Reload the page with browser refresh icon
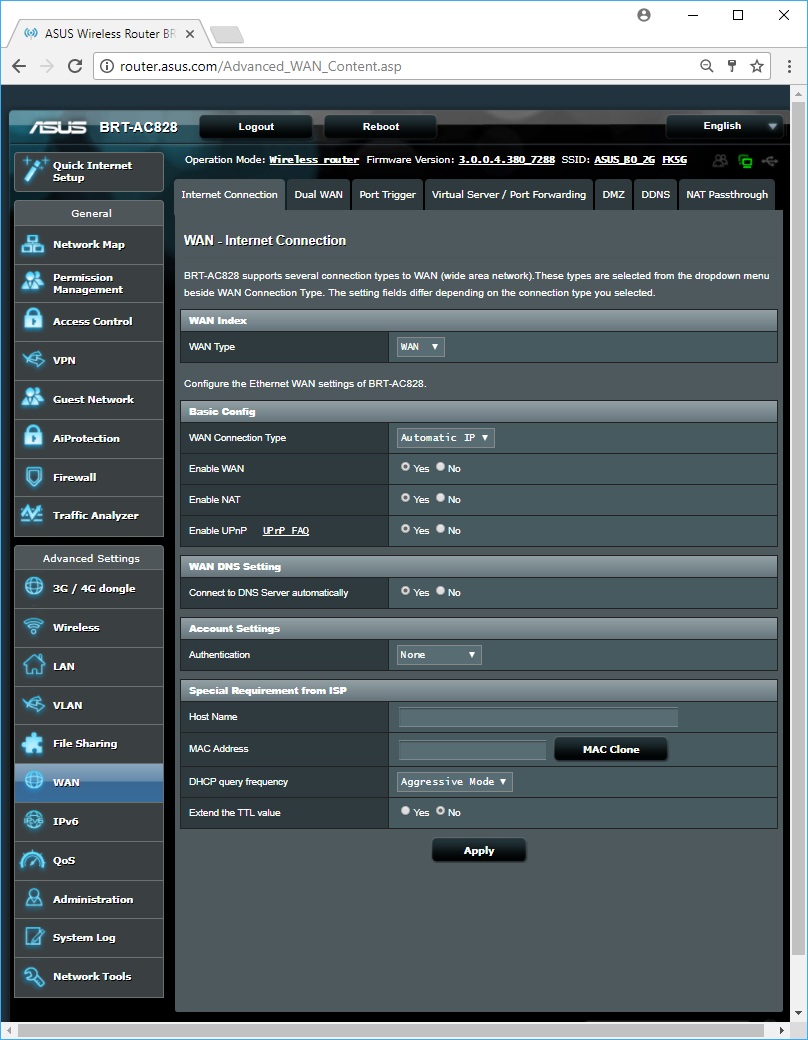Image resolution: width=808 pixels, height=1040 pixels. (75, 66)
